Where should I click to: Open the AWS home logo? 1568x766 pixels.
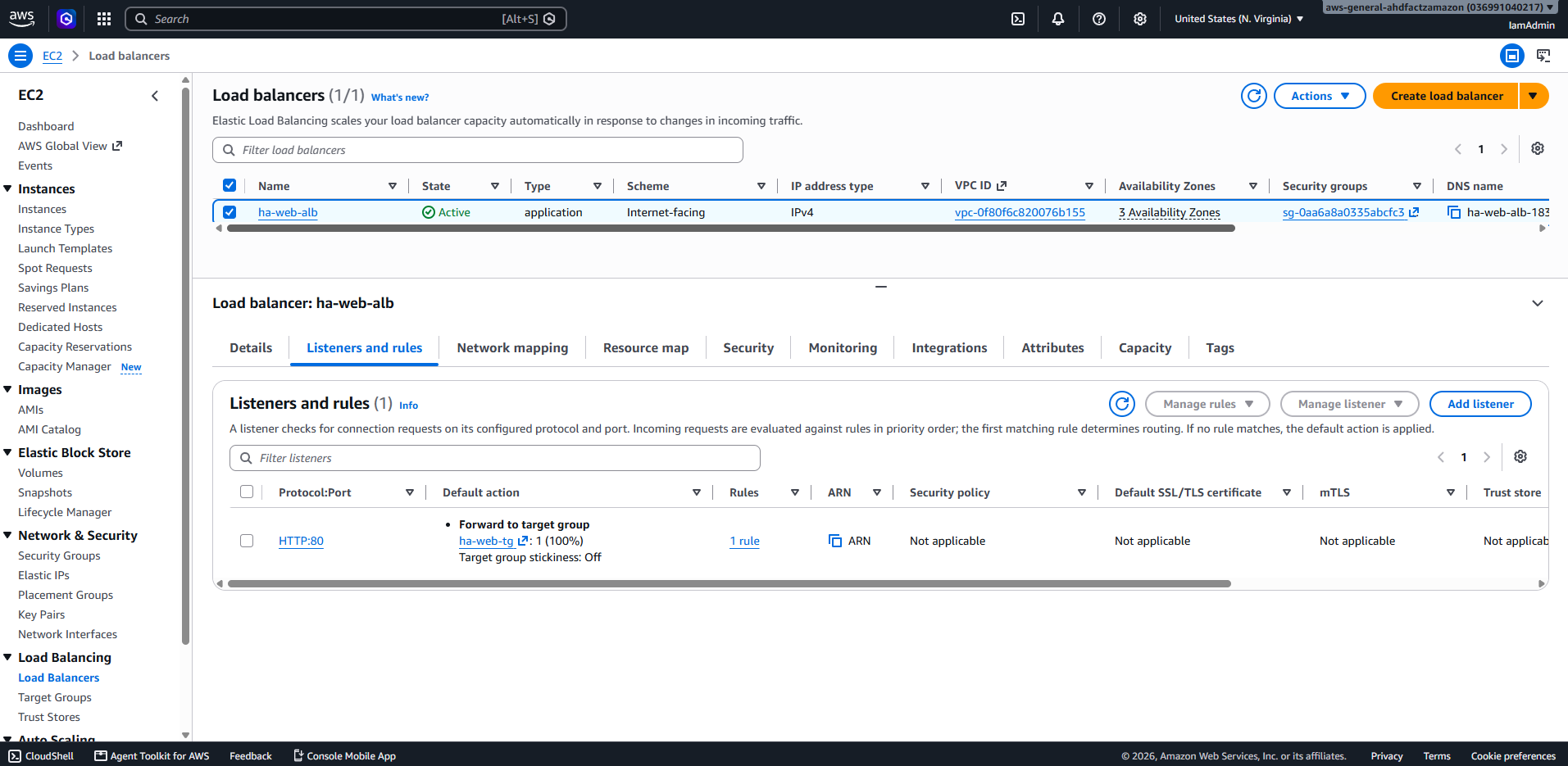(22, 18)
